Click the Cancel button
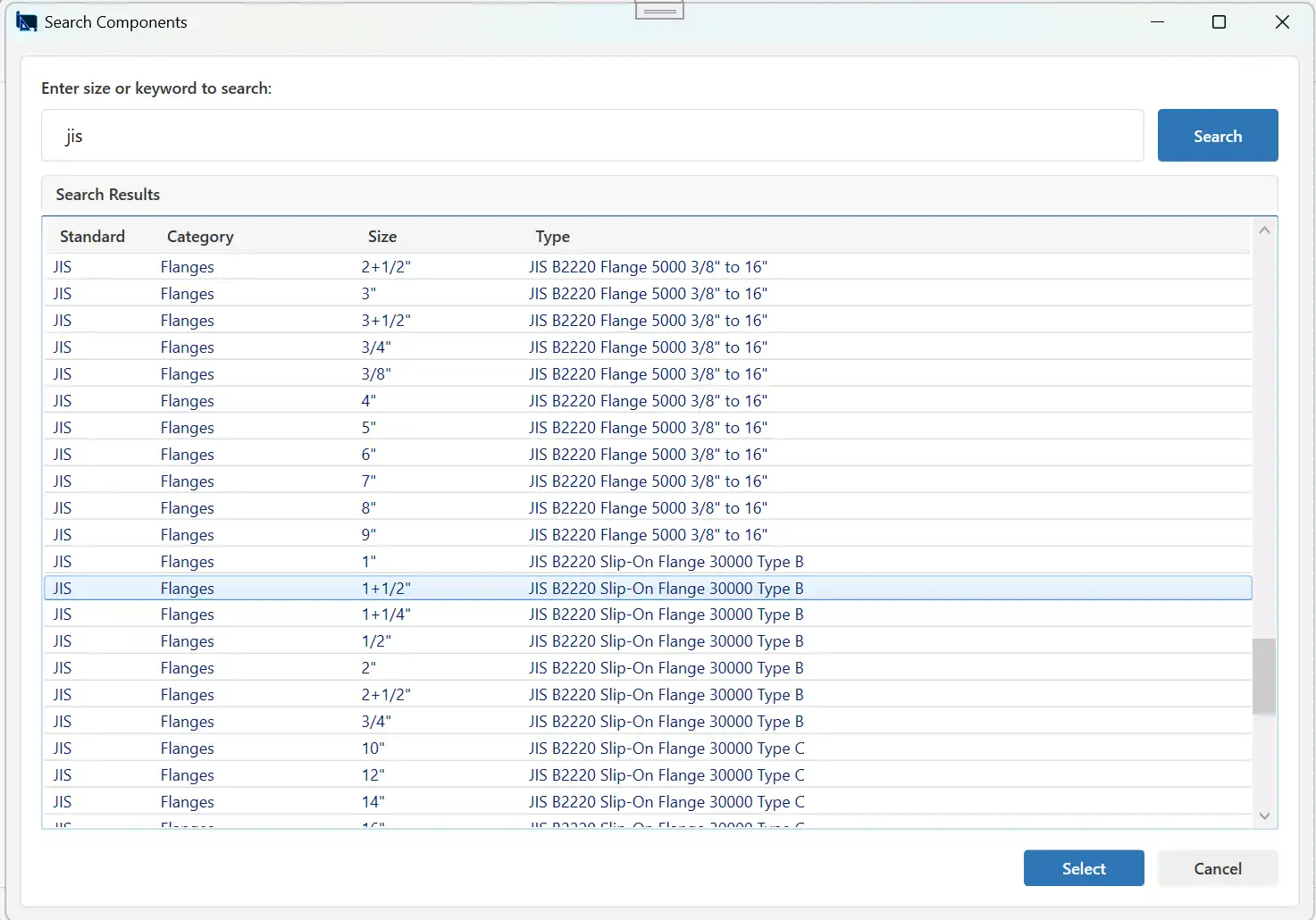This screenshot has width=1316, height=920. point(1218,868)
